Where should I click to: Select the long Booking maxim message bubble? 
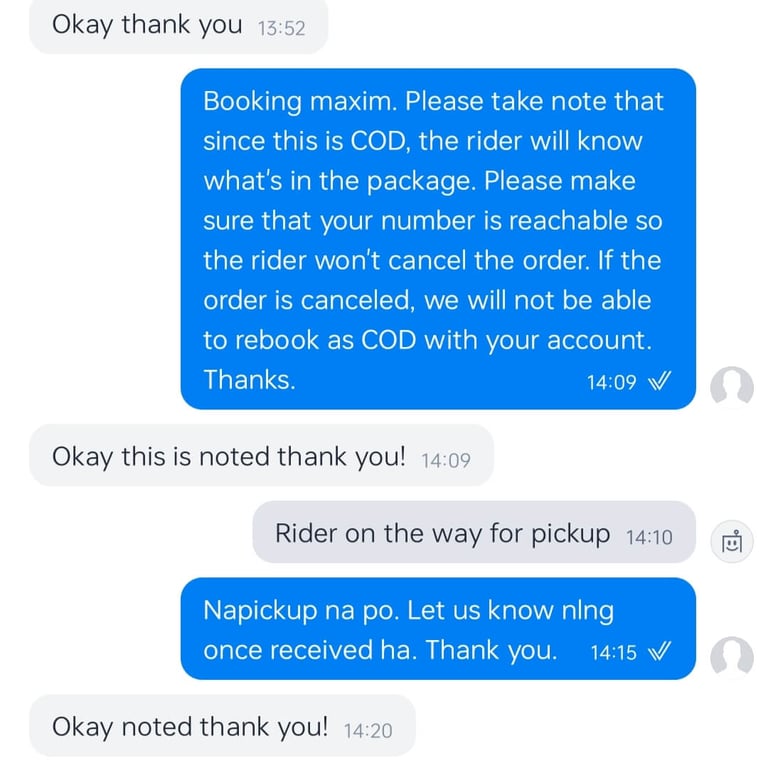click(438, 239)
